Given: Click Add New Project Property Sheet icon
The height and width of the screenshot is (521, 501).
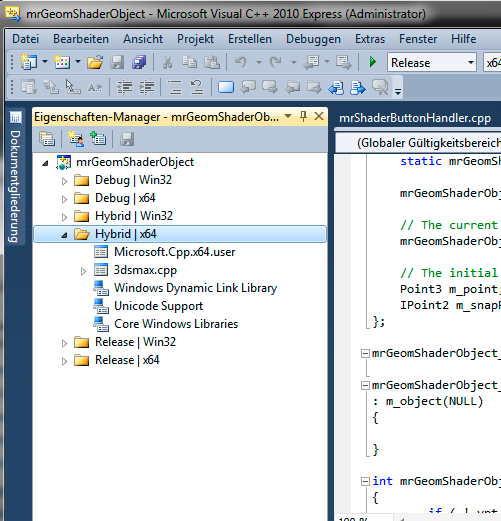Looking at the screenshot, I should (76, 139).
